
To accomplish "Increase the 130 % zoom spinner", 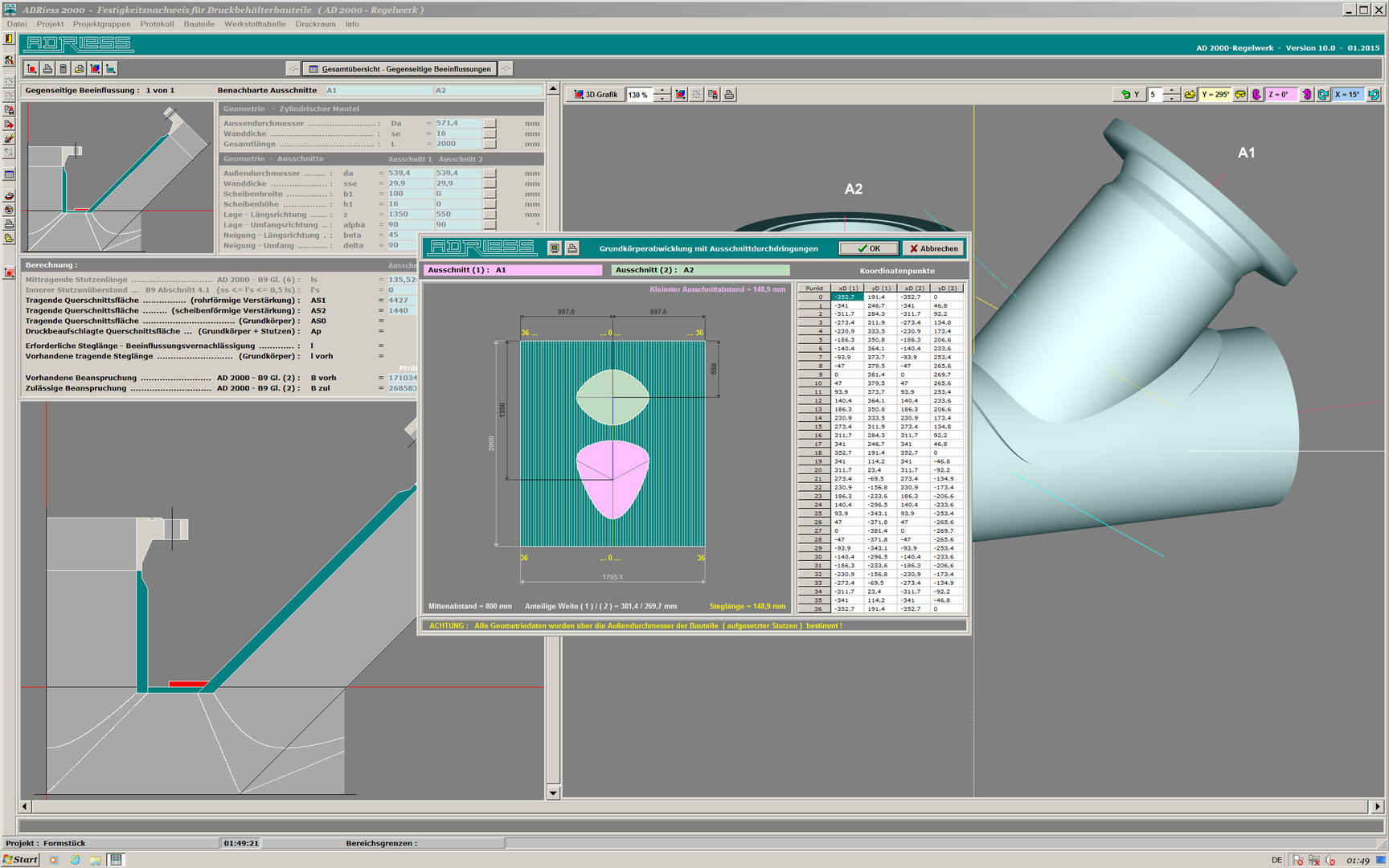I will click(662, 91).
